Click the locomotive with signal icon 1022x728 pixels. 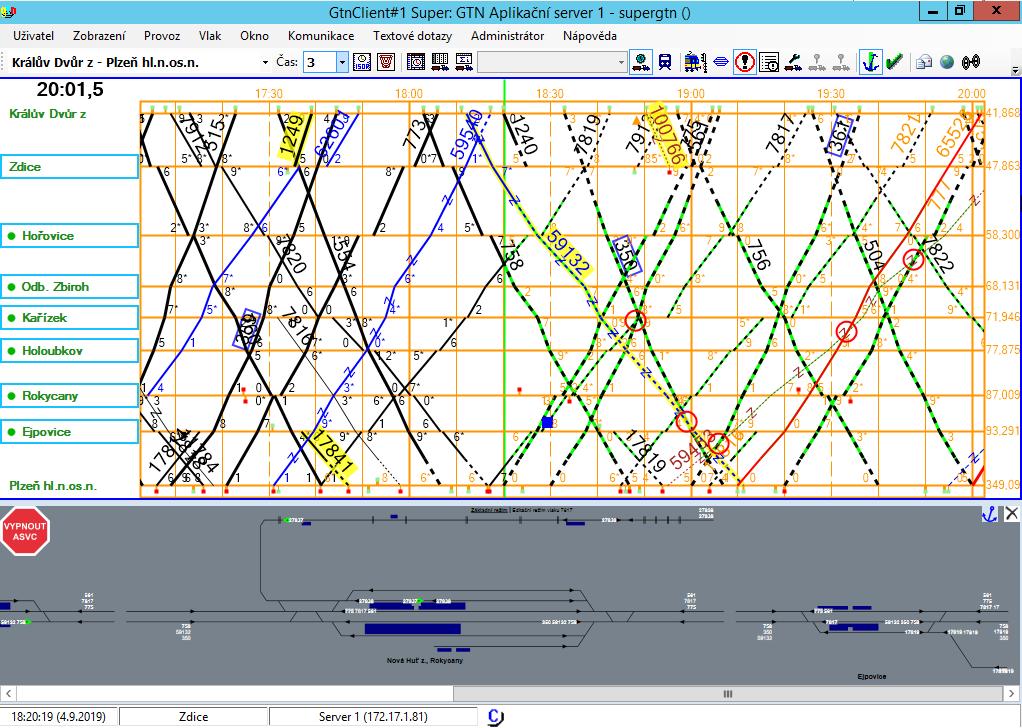coord(696,62)
